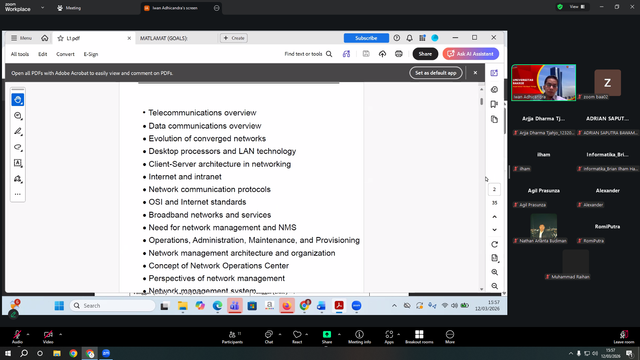Expand Apps options arrow
This screenshot has width=640, height=360.
point(399,334)
